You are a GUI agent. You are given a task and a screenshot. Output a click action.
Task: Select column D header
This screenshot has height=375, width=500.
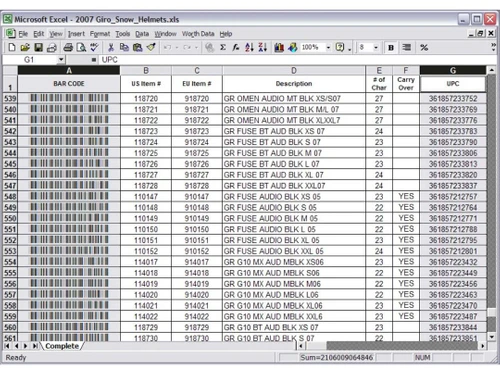click(x=294, y=70)
